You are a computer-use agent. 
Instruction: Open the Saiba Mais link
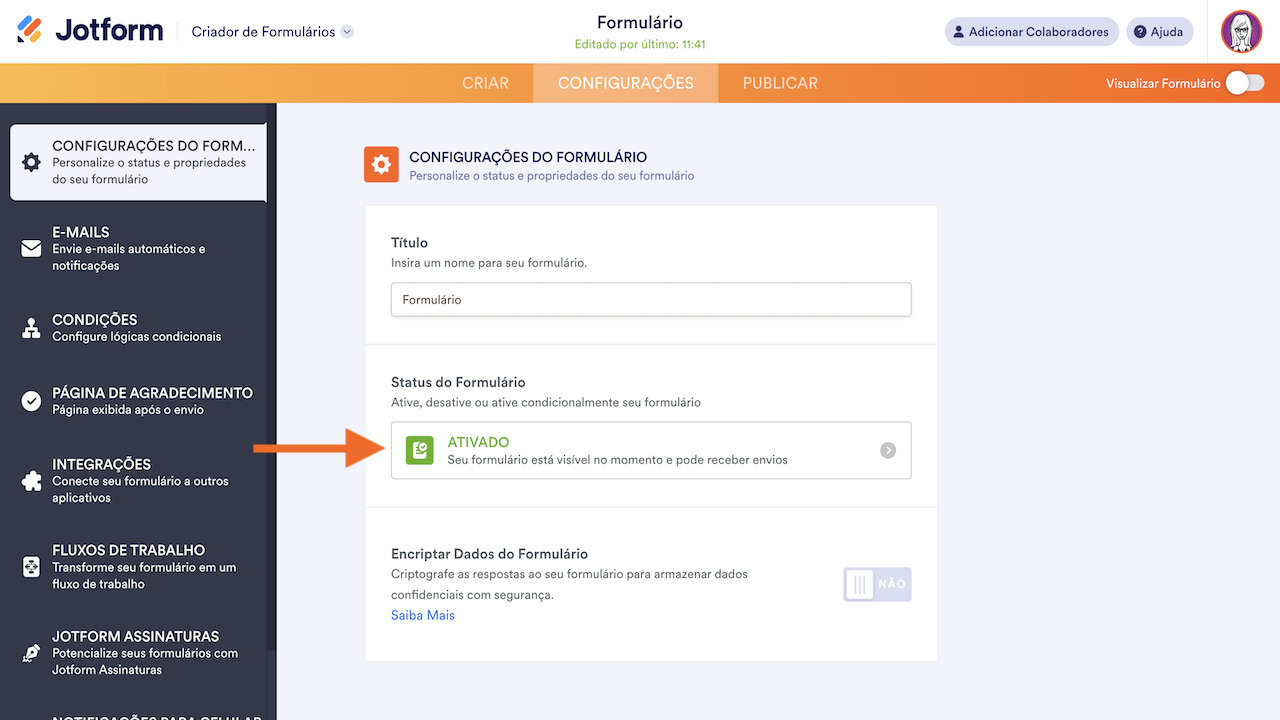point(423,615)
